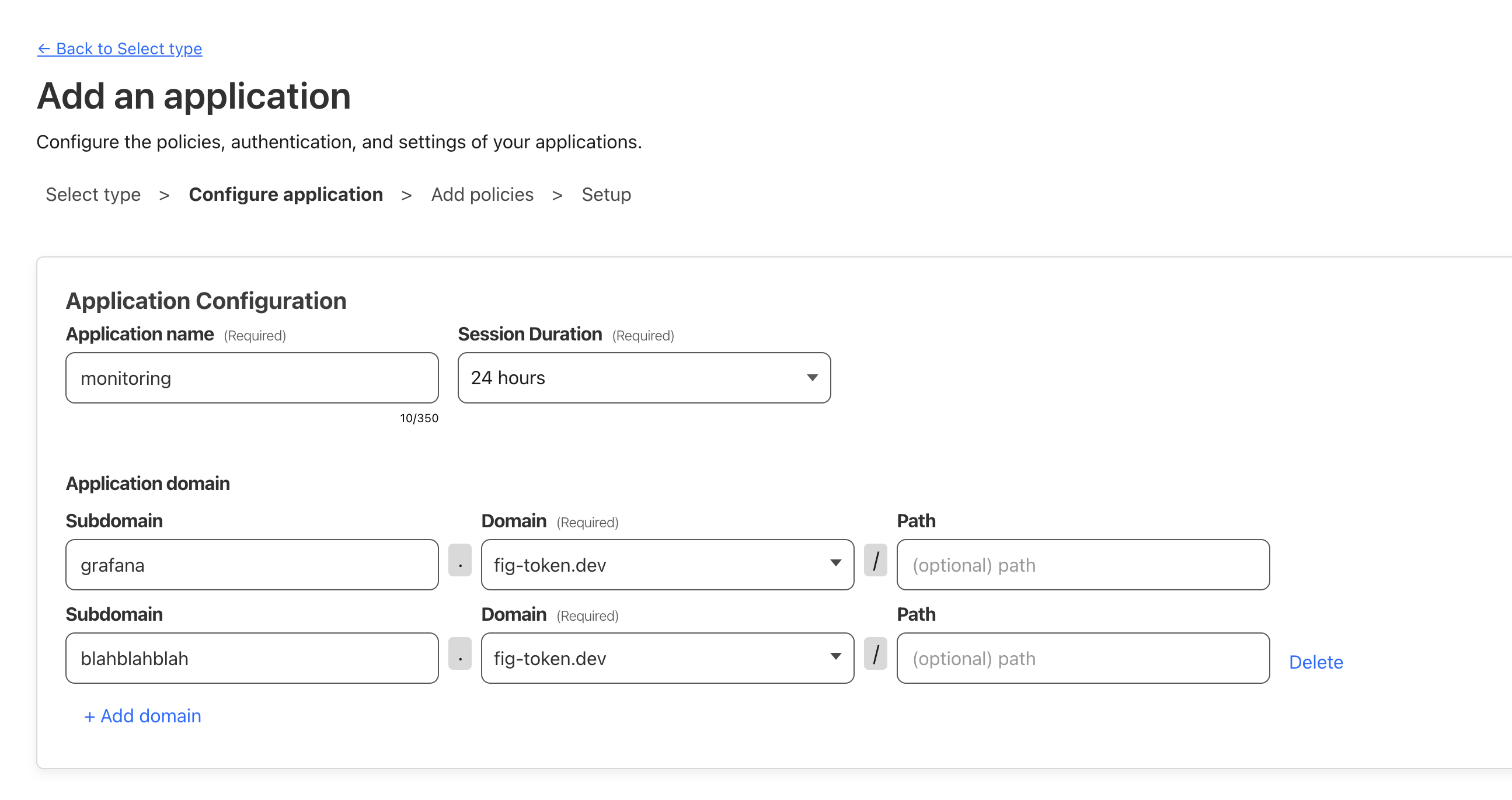1512x800 pixels.
Task: Expand the Domain dropdown in the blahblahblah row
Action: click(667, 658)
